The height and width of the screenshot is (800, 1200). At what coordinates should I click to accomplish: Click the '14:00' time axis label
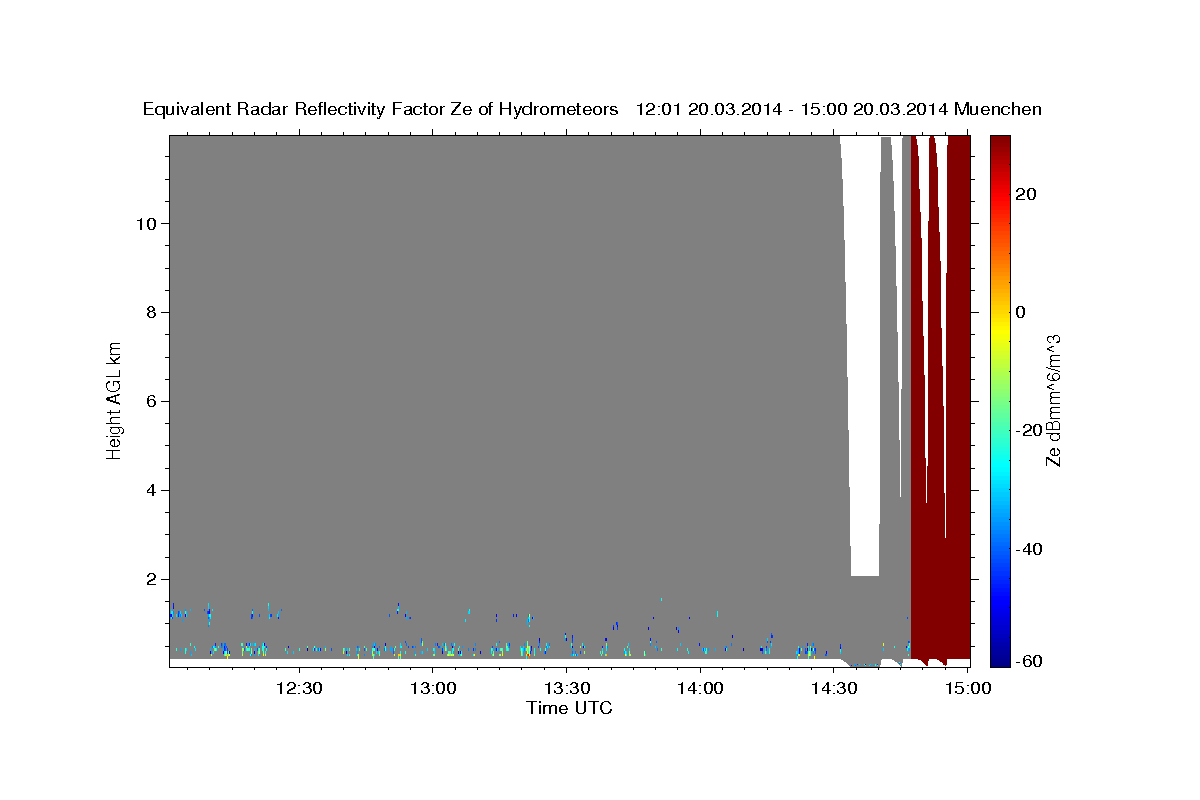click(700, 688)
